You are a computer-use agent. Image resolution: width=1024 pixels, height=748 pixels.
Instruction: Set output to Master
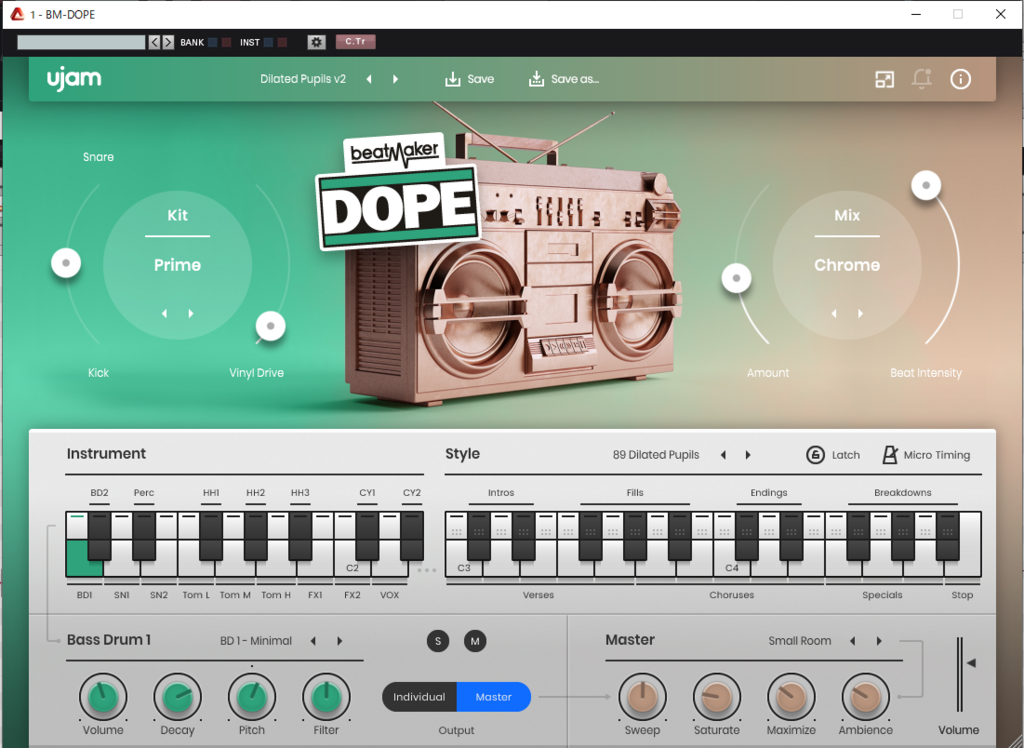tap(494, 697)
